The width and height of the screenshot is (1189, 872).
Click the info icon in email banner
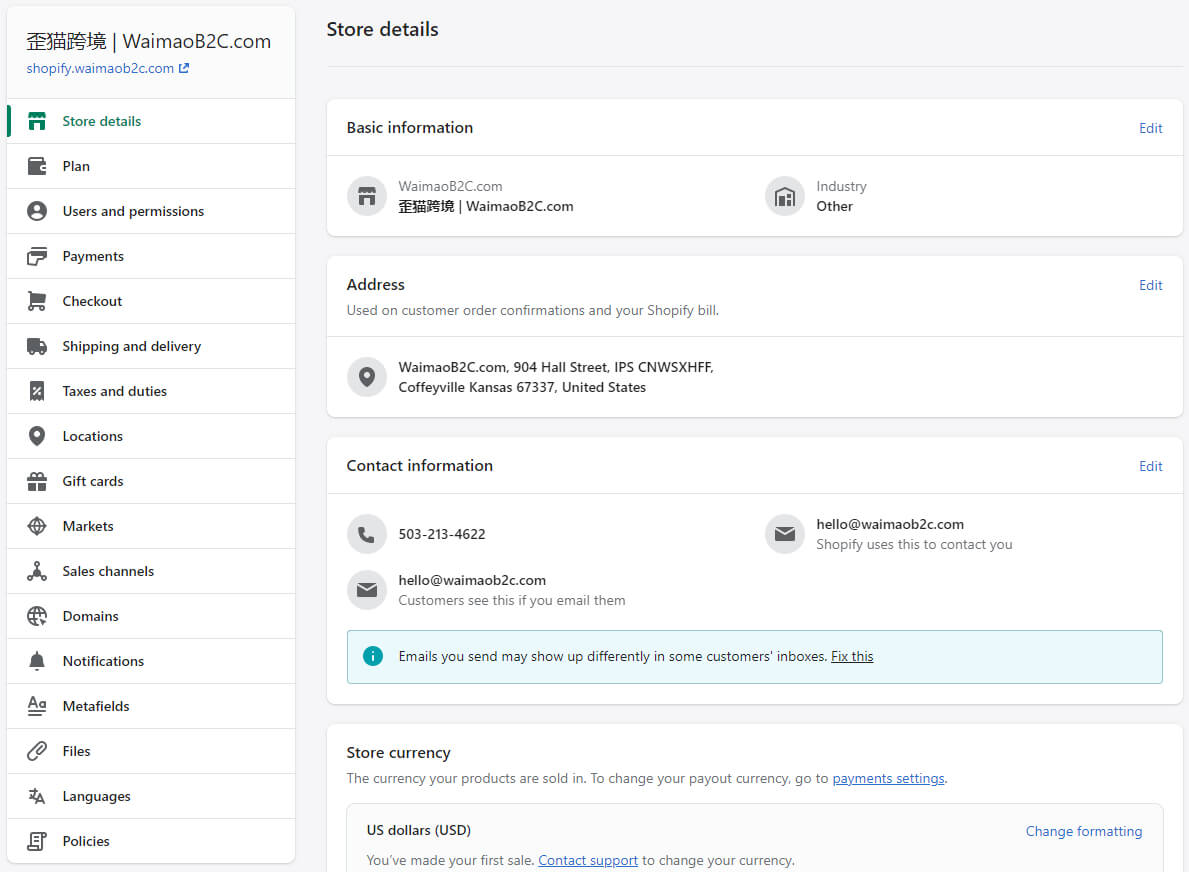(x=372, y=657)
